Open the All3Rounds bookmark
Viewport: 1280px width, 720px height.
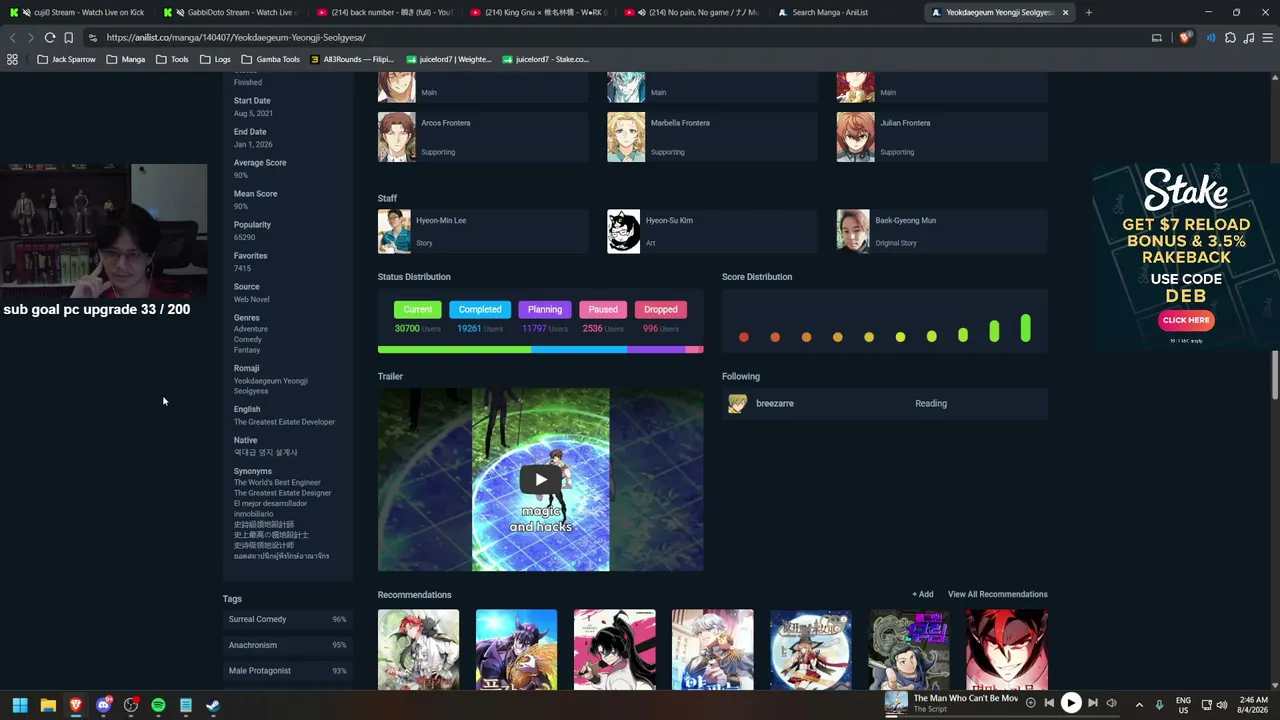352,59
